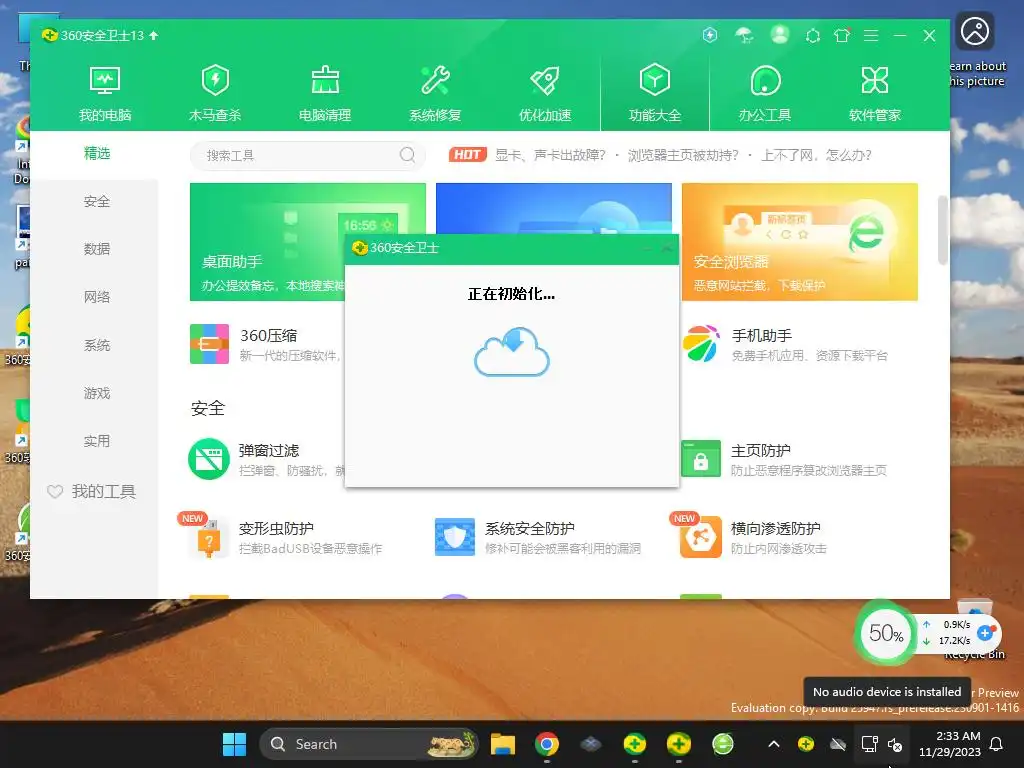Open the clock showing 2:33 AM
This screenshot has width=1024, height=768.
click(950, 744)
